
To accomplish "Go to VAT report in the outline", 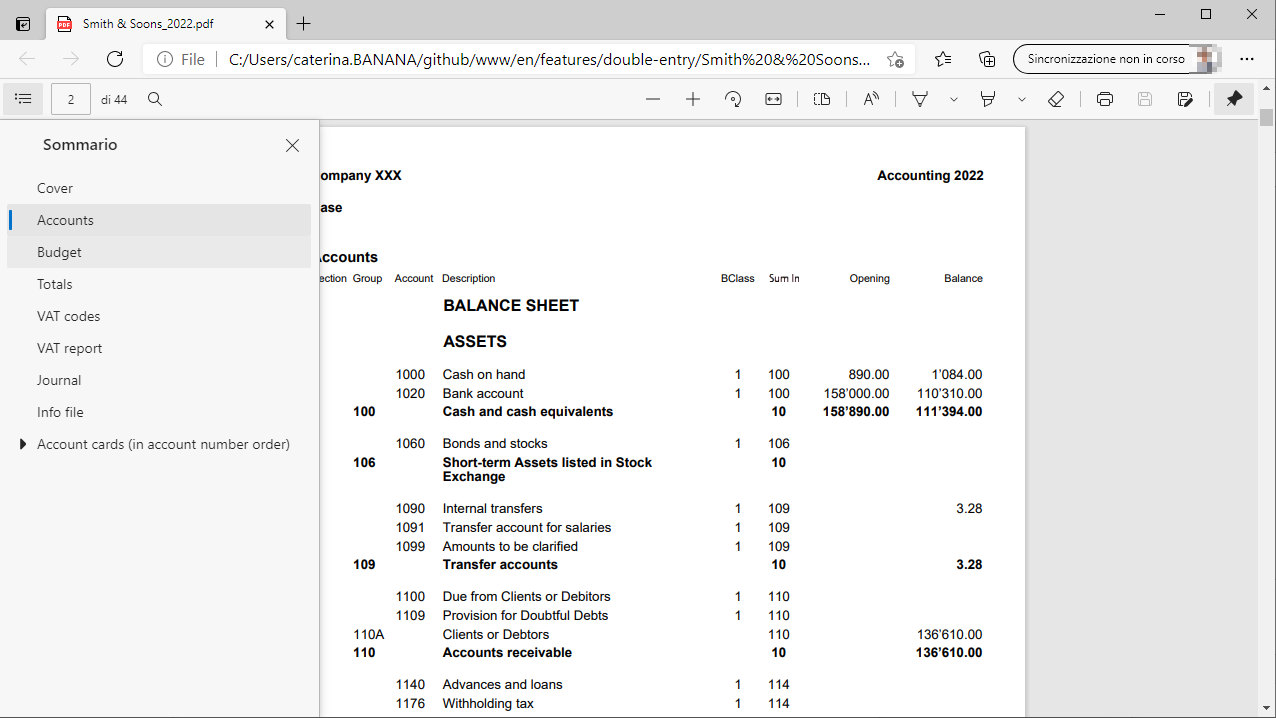I will click(x=70, y=348).
